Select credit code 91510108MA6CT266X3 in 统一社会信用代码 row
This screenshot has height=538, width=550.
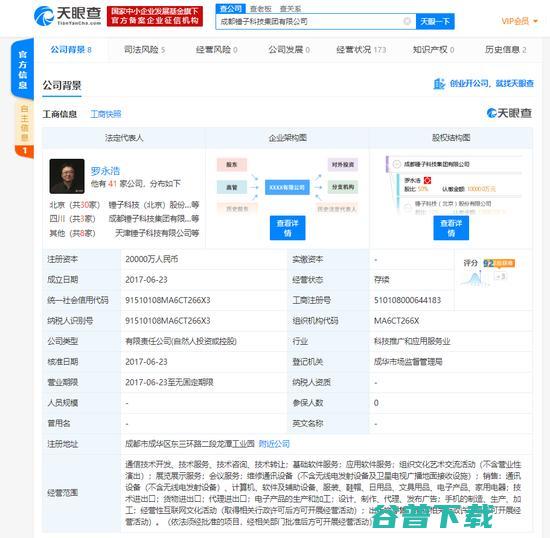pyautogui.click(x=168, y=300)
